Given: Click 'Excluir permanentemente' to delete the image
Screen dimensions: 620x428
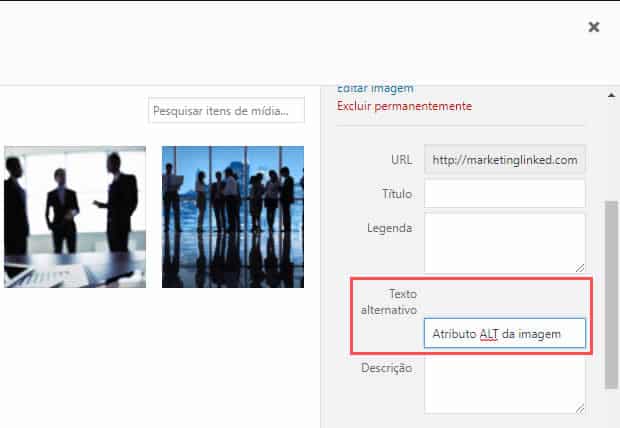Looking at the screenshot, I should coord(404,106).
